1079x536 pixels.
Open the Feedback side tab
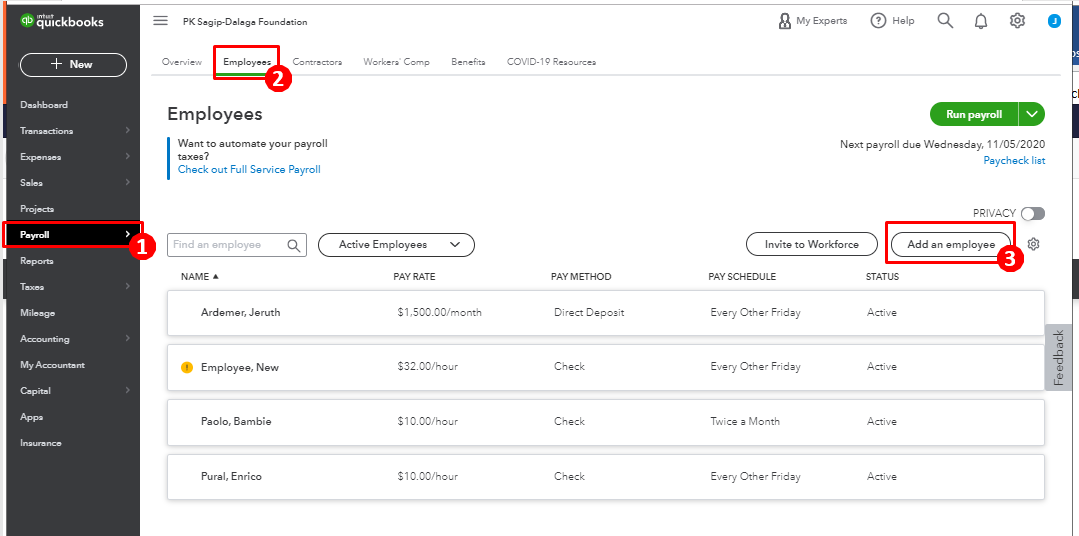pyautogui.click(x=1058, y=357)
